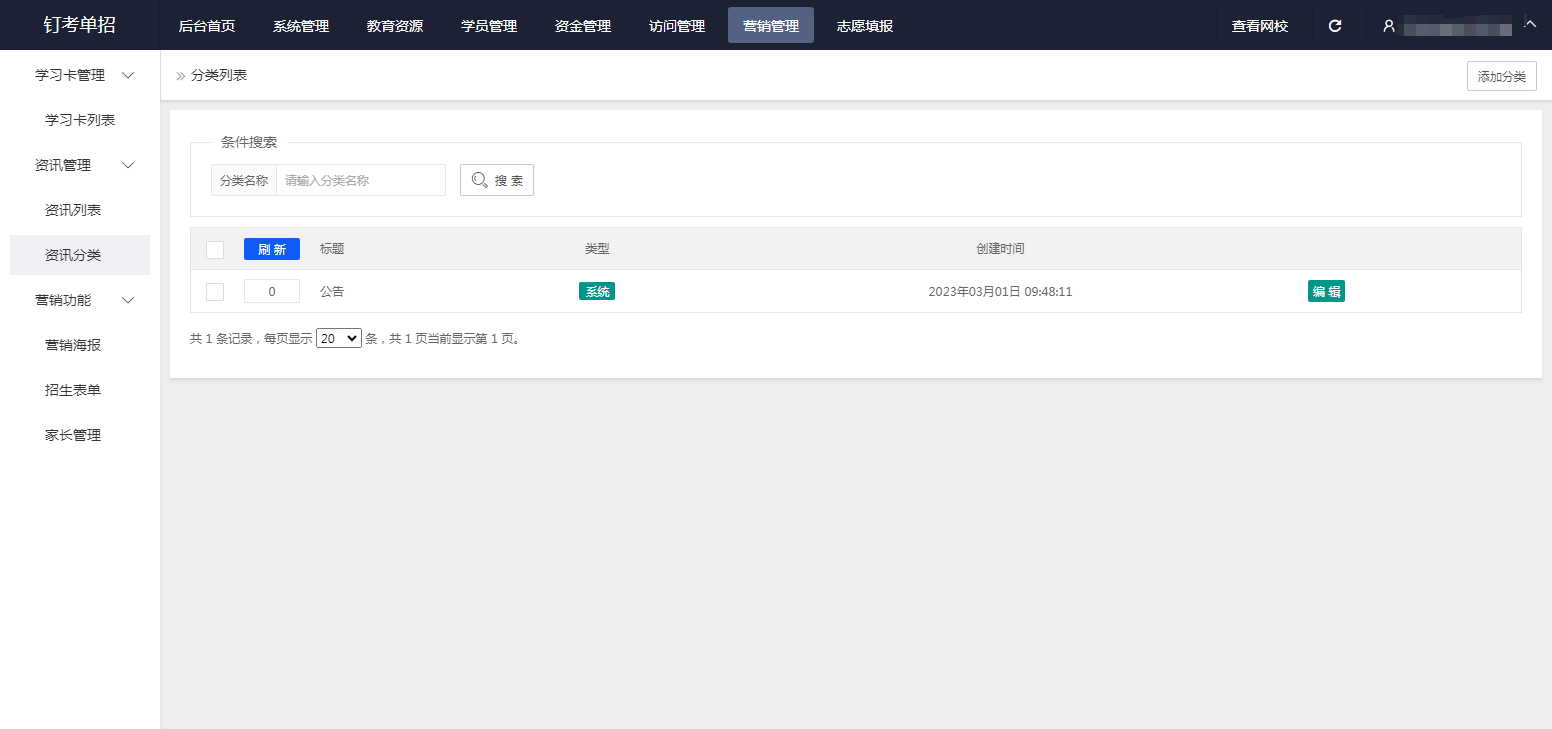
Task: Open the 后台首页 menu
Action: pos(207,26)
